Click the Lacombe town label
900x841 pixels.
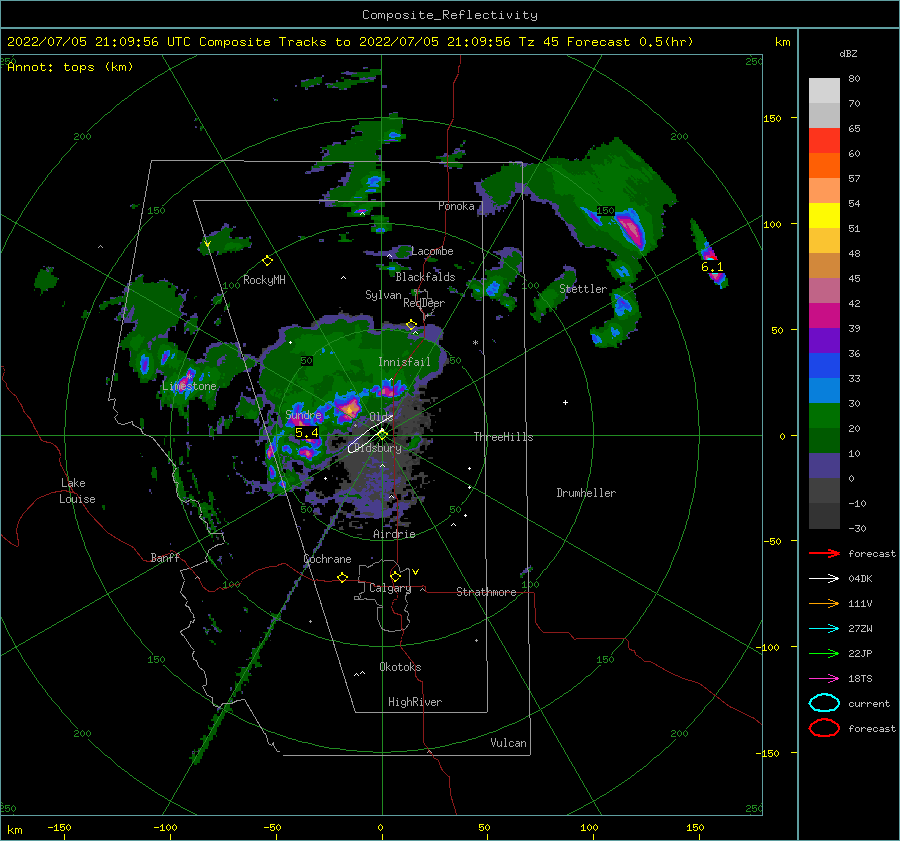(432, 251)
